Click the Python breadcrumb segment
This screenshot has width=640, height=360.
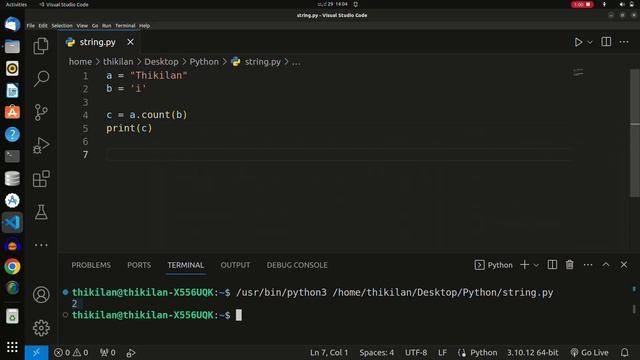click(x=204, y=62)
